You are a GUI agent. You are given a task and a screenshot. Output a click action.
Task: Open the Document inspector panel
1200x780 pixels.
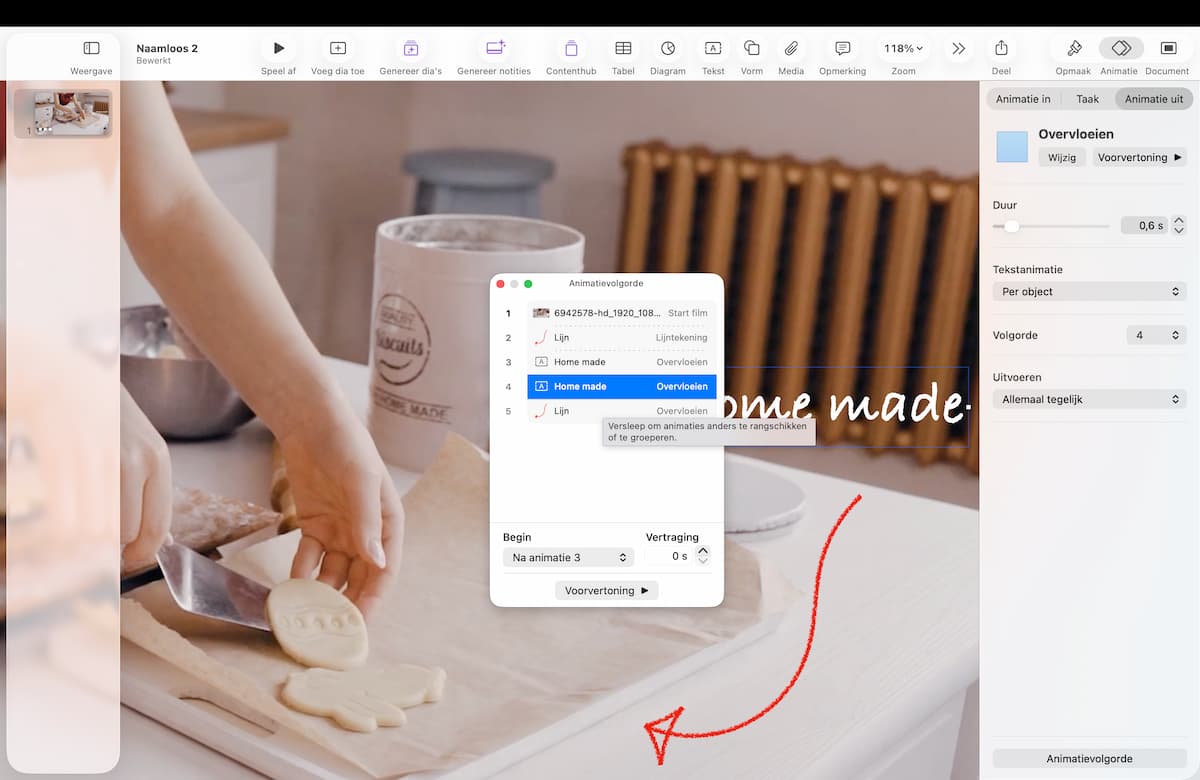point(1168,48)
